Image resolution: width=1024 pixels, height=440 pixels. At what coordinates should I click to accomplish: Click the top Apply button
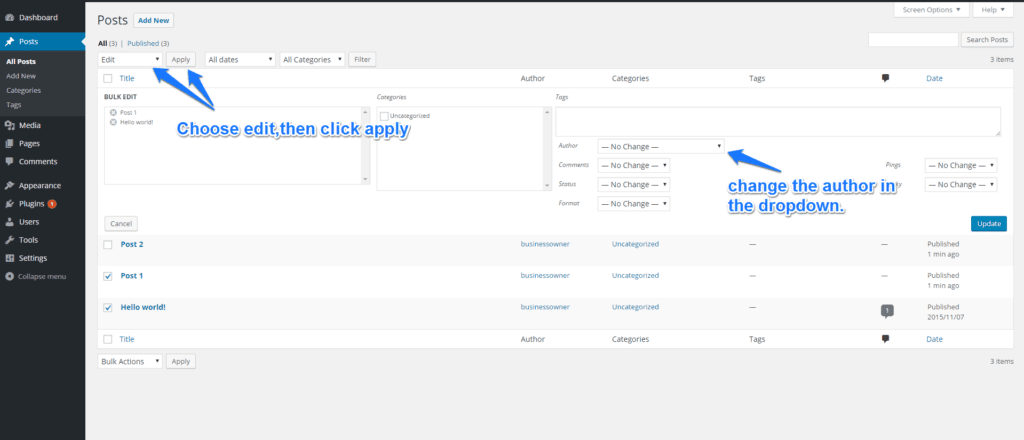tap(181, 59)
